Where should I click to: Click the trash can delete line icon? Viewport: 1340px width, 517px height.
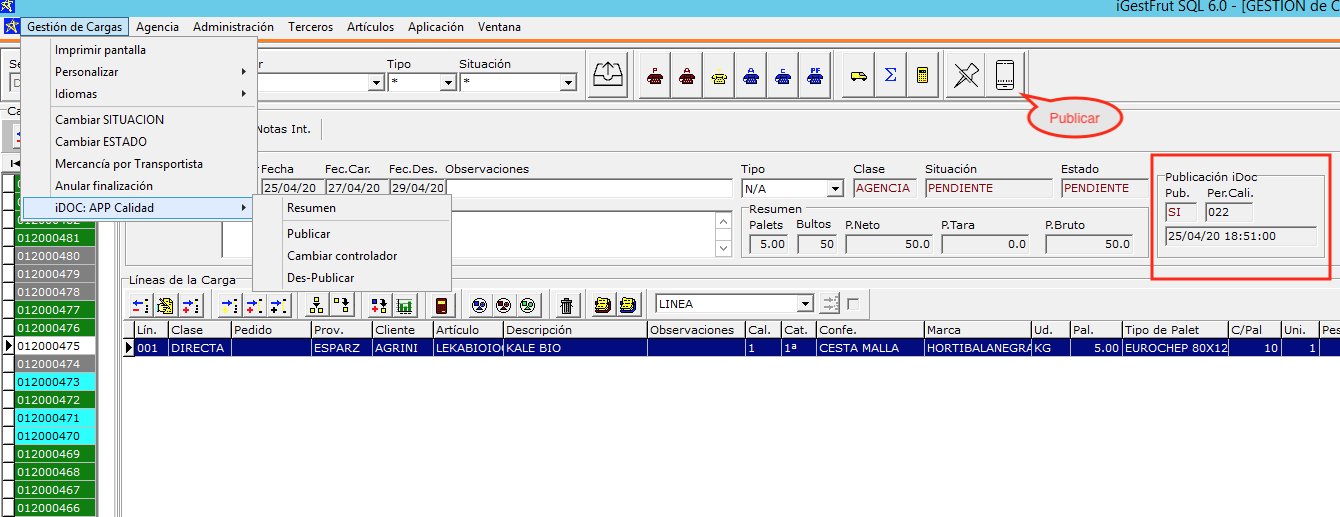[x=567, y=305]
